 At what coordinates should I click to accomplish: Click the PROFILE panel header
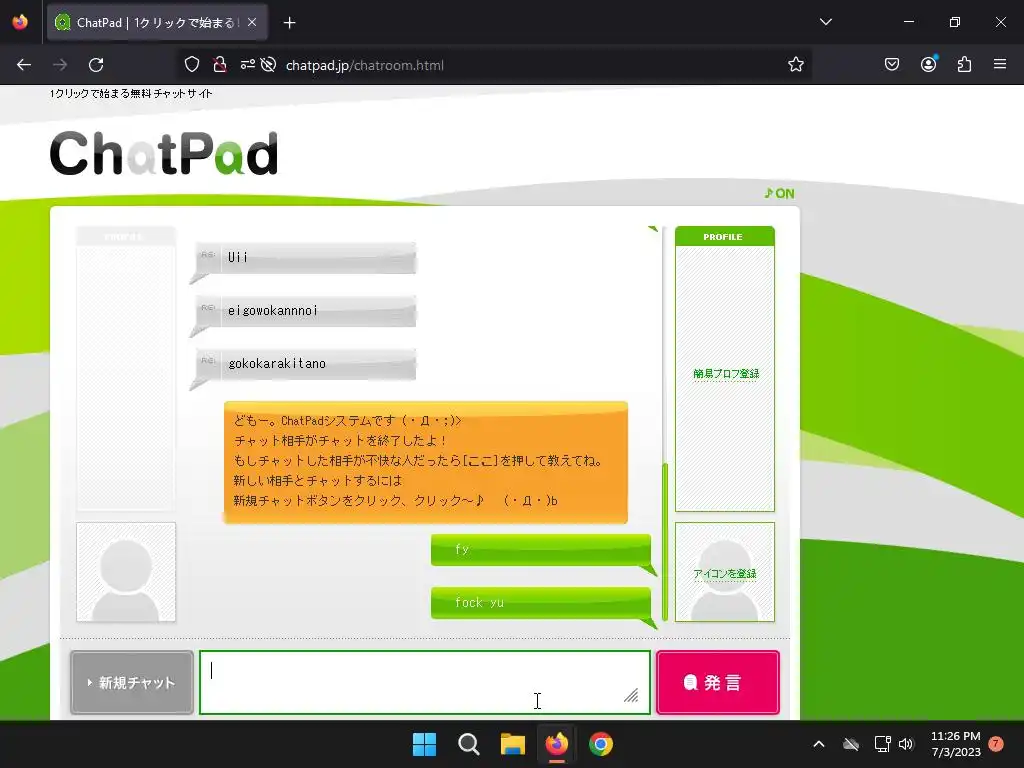[x=725, y=236]
